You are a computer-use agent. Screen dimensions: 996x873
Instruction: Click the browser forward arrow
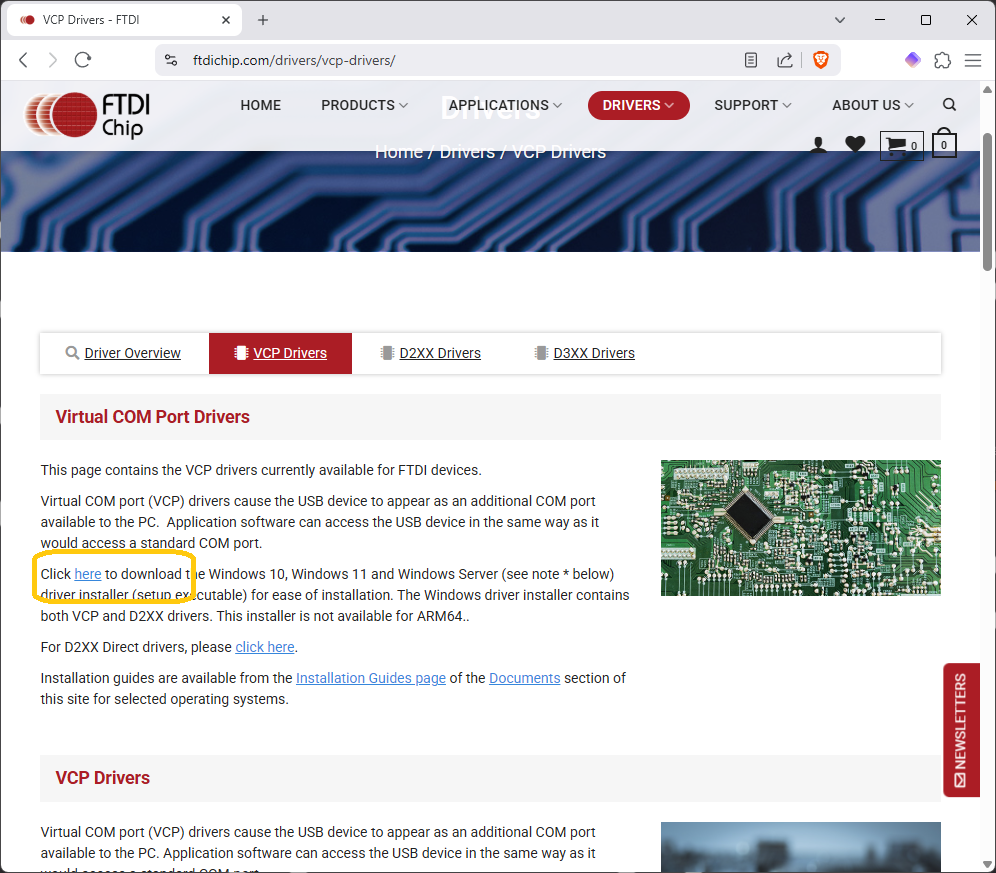point(53,60)
